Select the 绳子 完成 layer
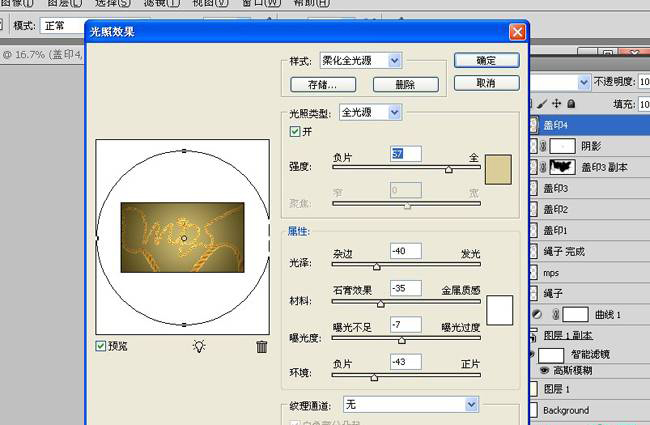This screenshot has width=650, height=425. [590, 251]
